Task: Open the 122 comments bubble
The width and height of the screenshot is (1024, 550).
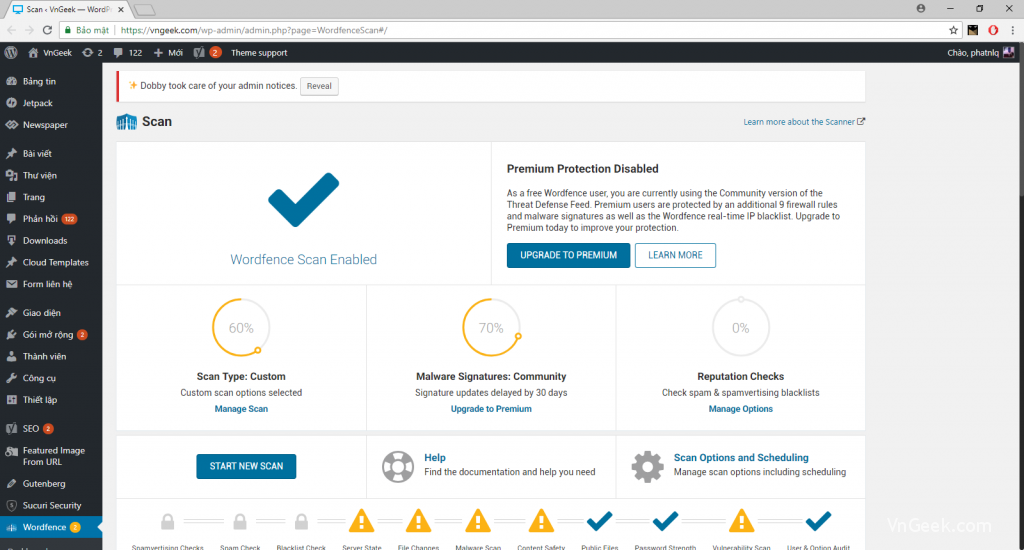Action: tap(127, 53)
